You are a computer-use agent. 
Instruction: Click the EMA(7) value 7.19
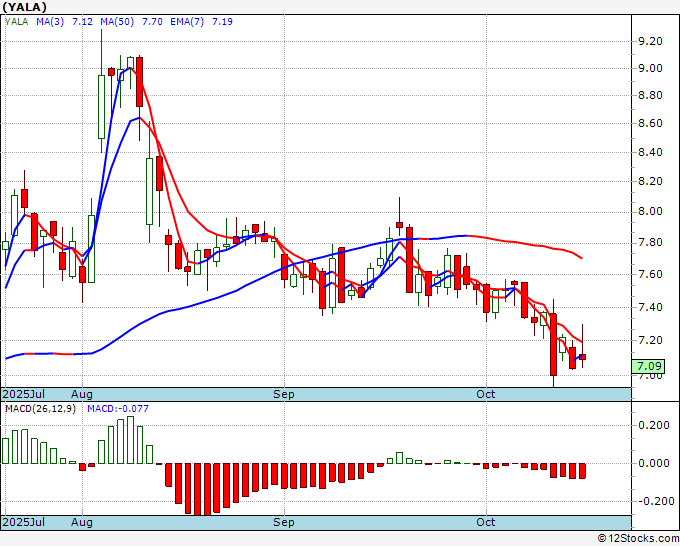tap(222, 22)
